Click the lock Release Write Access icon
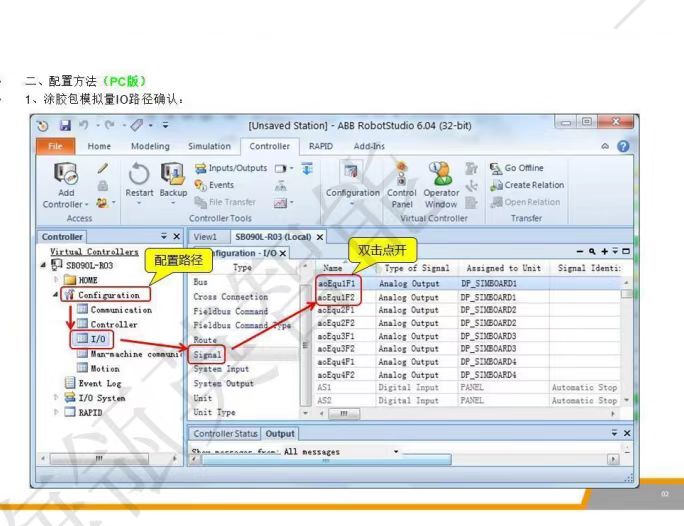The width and height of the screenshot is (684, 526). pyautogui.click(x=103, y=186)
